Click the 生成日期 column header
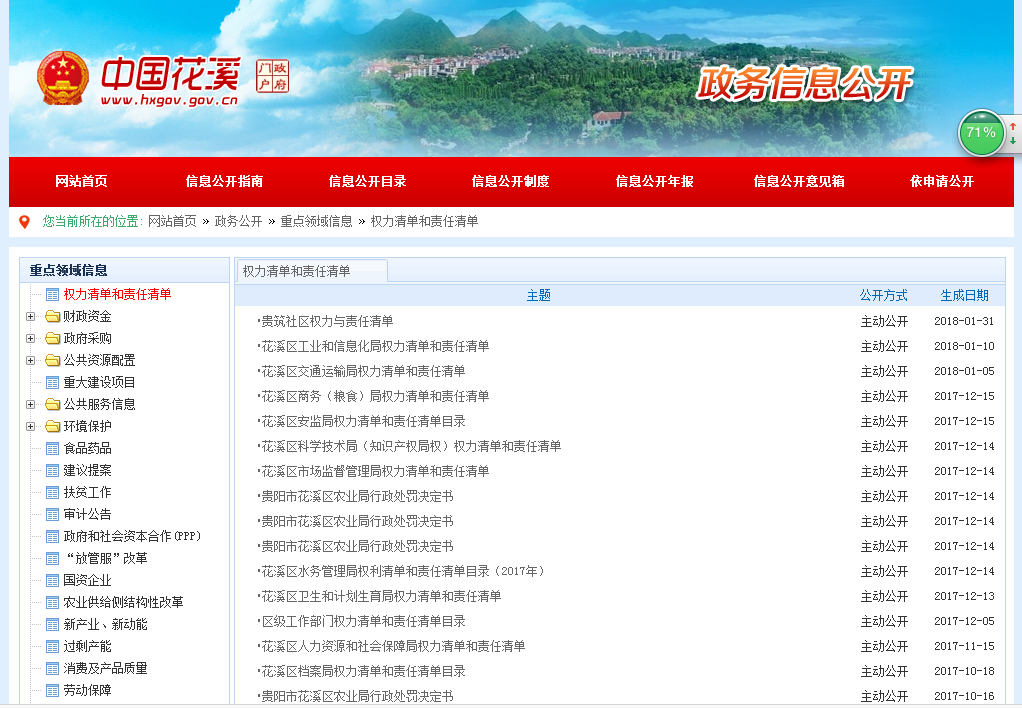1022x708 pixels. 964,296
